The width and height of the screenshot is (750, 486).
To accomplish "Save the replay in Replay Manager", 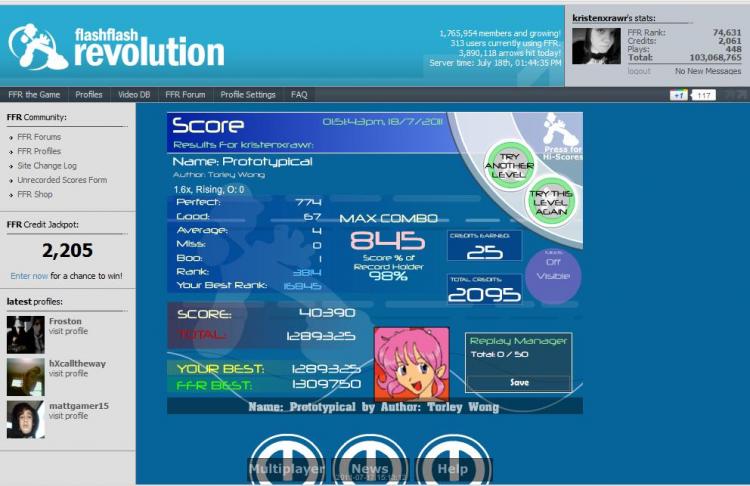I will (x=519, y=382).
